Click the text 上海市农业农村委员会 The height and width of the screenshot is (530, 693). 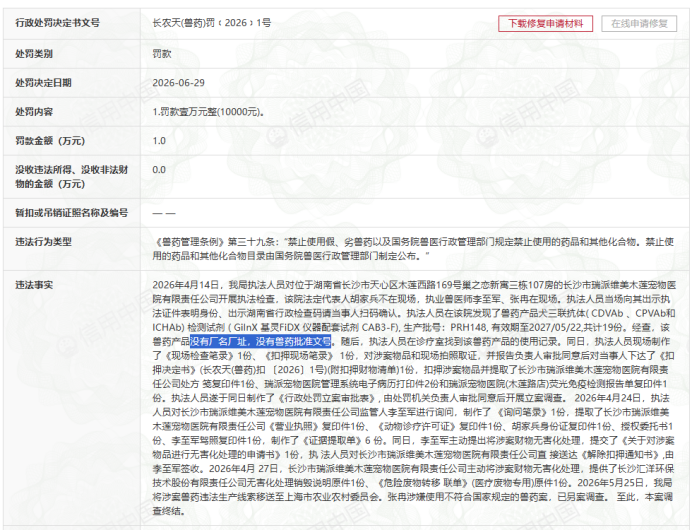[x=332, y=497]
